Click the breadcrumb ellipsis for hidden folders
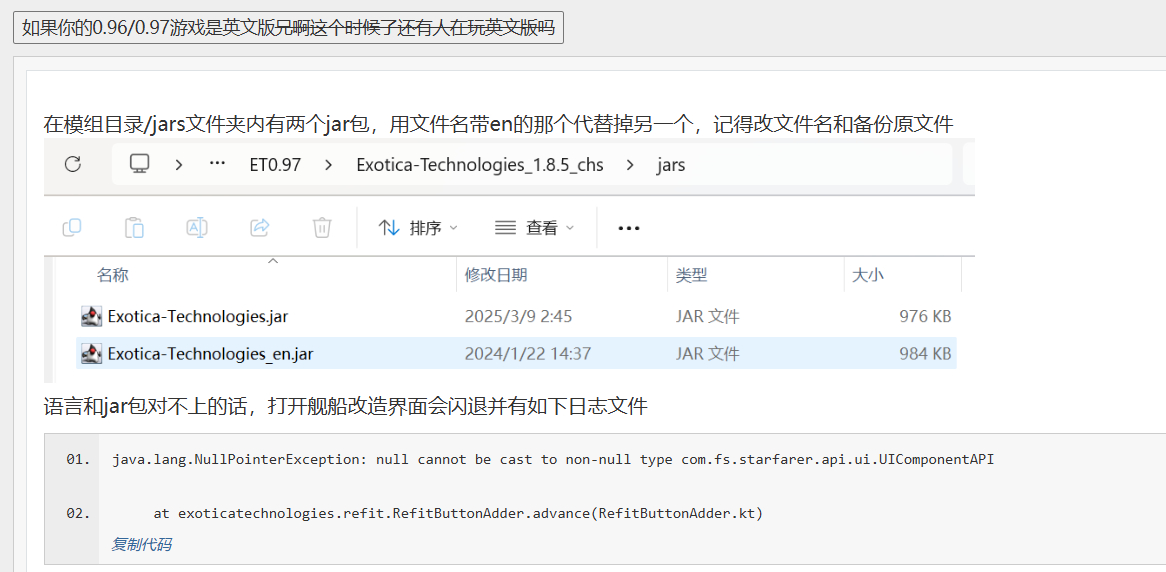 pos(217,164)
